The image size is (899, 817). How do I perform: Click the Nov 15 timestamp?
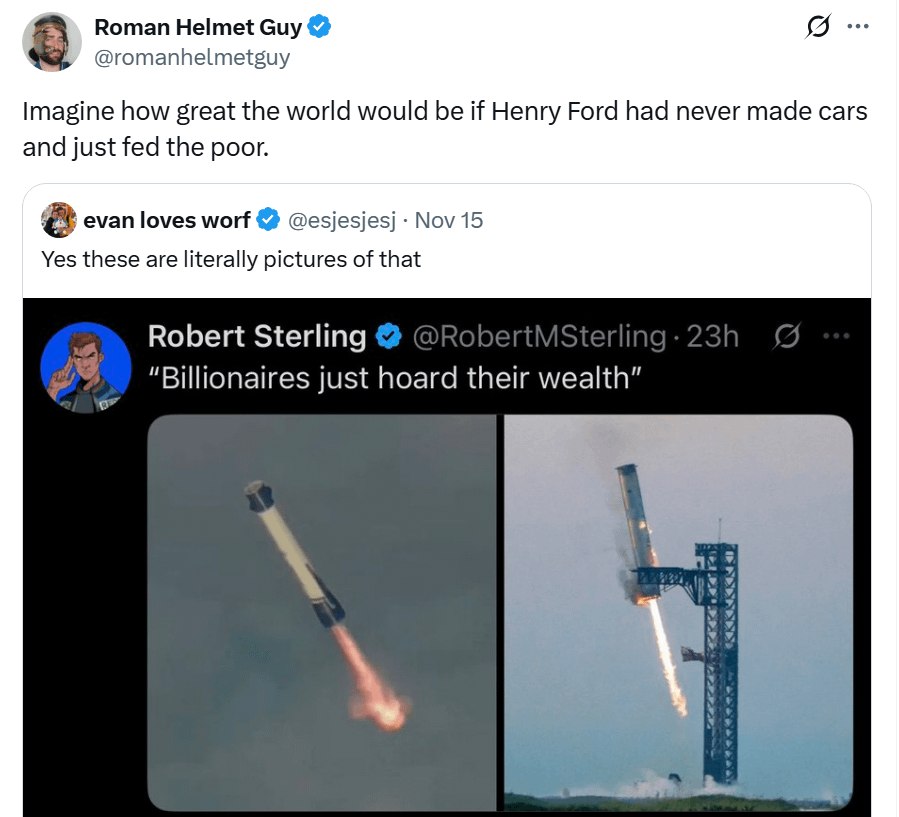[448, 220]
